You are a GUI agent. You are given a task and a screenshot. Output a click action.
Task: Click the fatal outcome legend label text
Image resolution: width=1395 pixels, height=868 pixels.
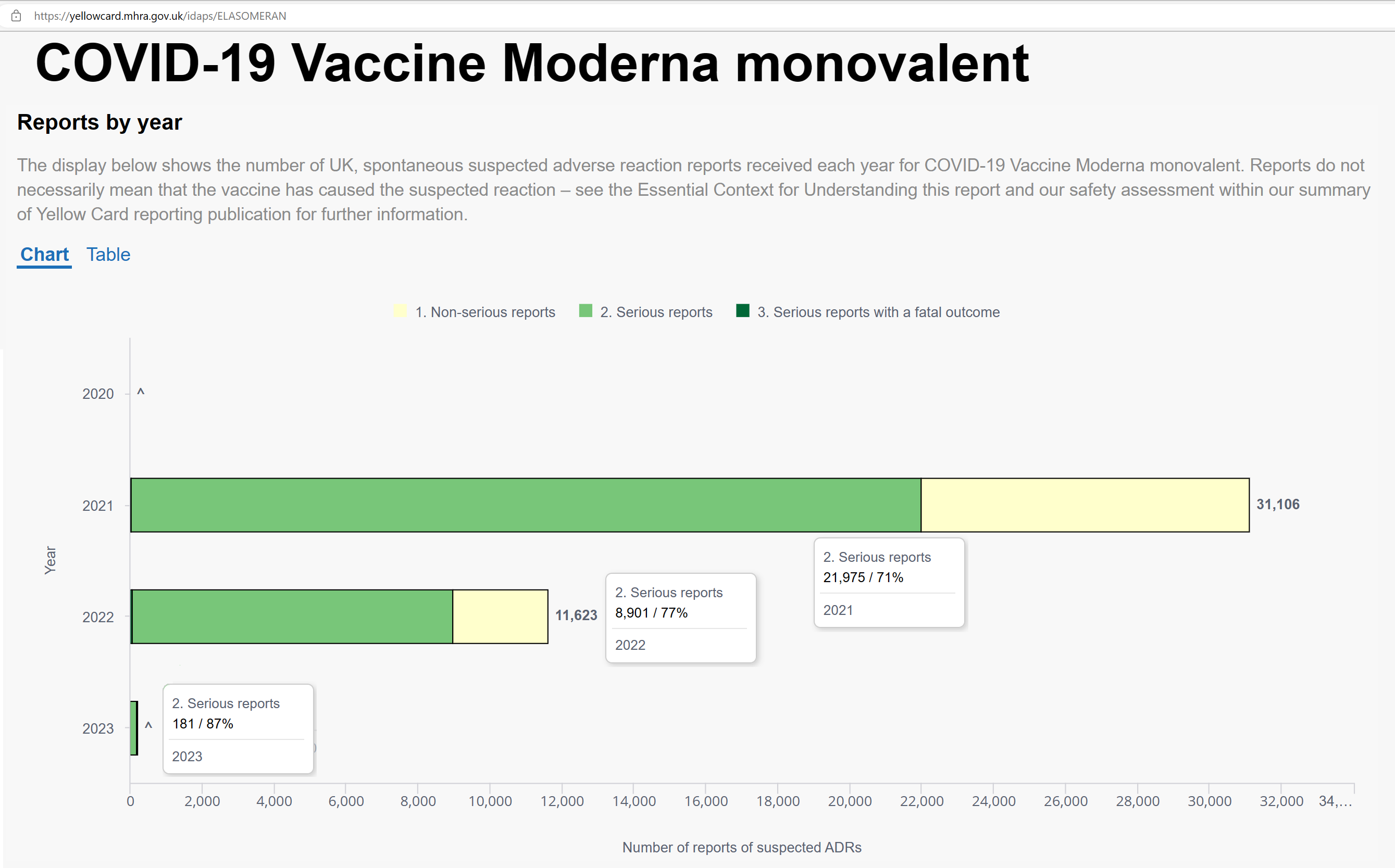coord(878,312)
